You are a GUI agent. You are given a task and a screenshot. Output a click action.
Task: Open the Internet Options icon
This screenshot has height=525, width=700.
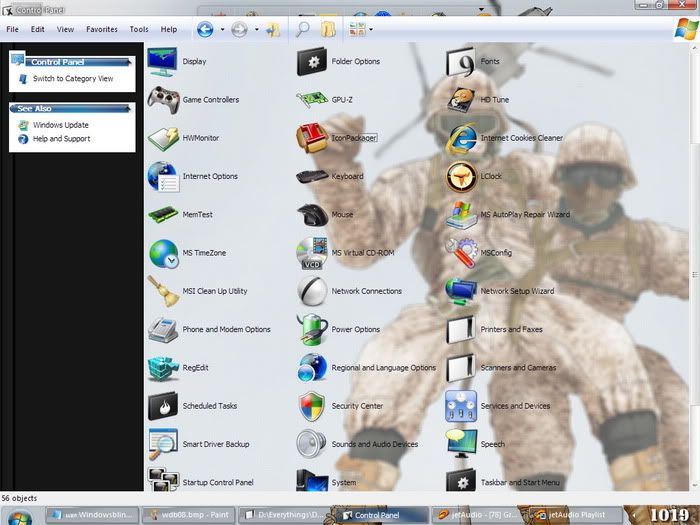[163, 176]
